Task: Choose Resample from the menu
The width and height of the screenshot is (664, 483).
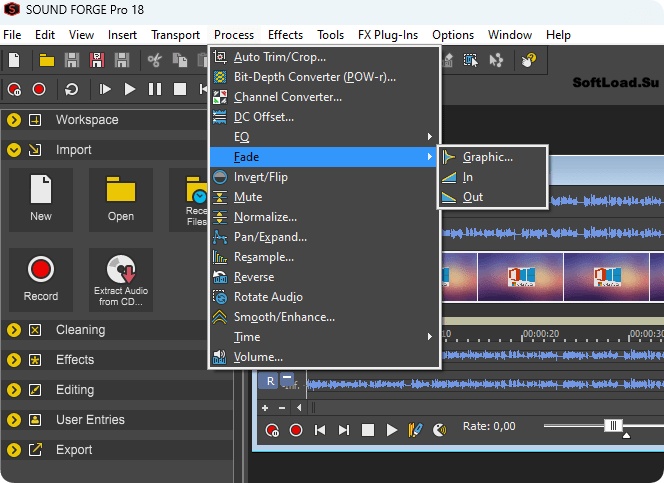Action: 324,257
